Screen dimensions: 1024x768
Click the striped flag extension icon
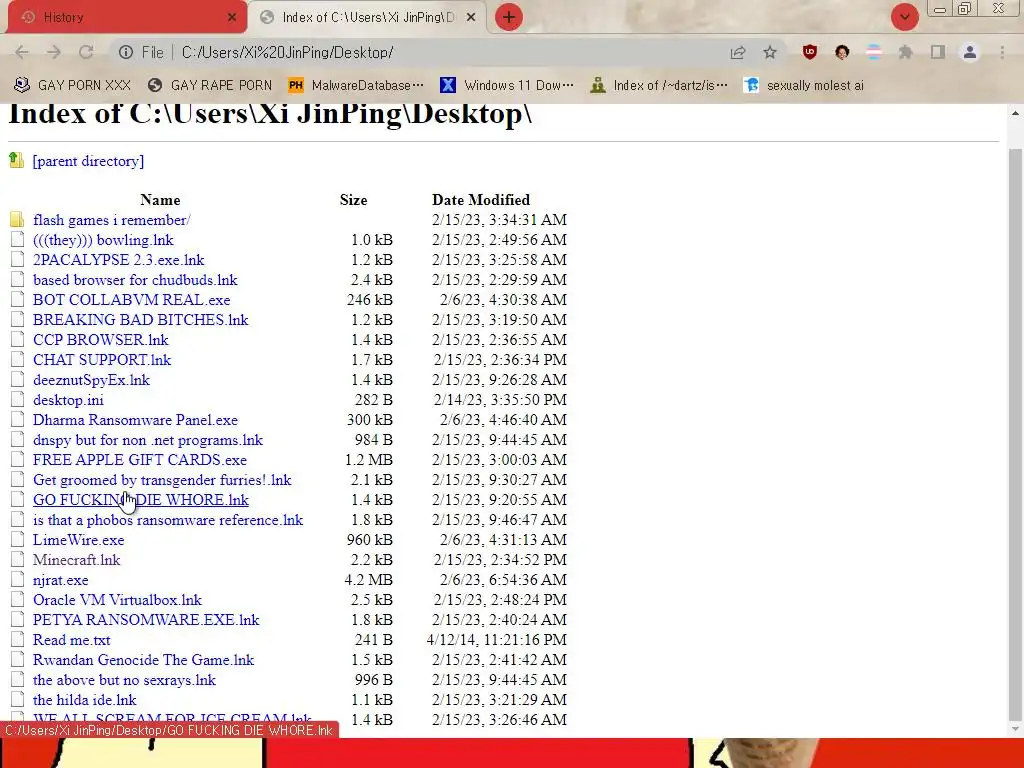[874, 52]
